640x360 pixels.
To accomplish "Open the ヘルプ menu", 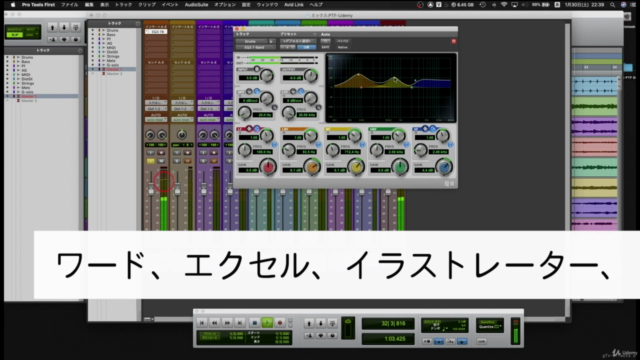I will [316, 5].
